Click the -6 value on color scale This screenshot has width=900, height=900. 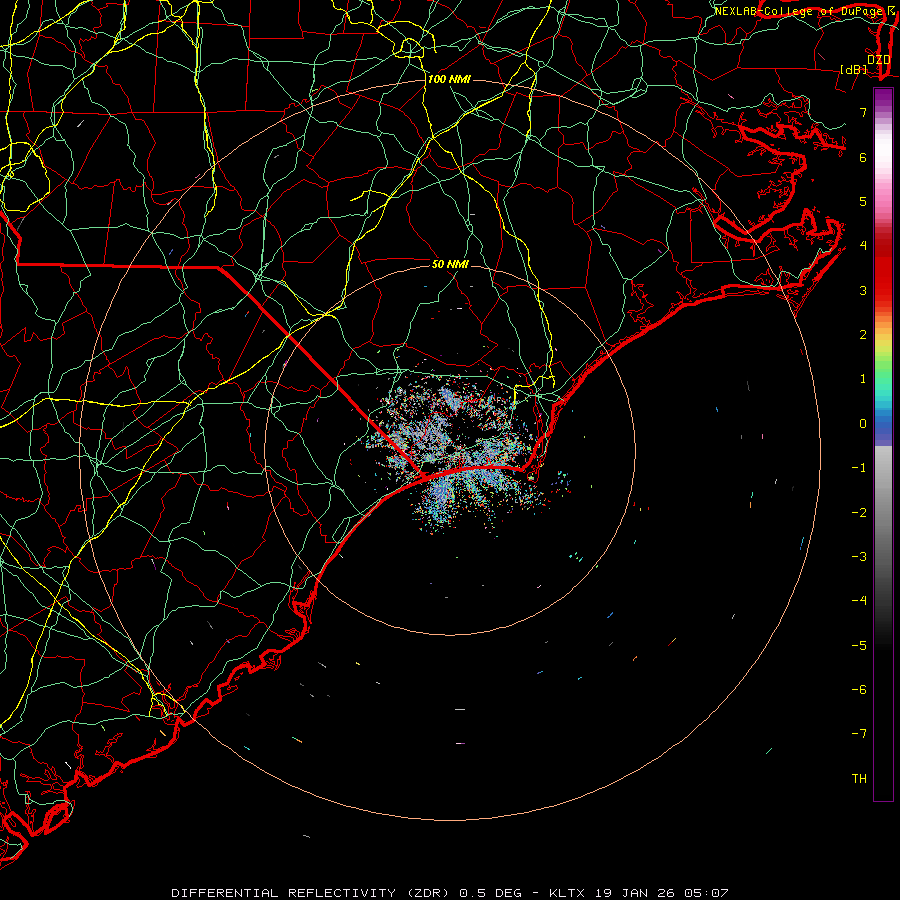859,689
